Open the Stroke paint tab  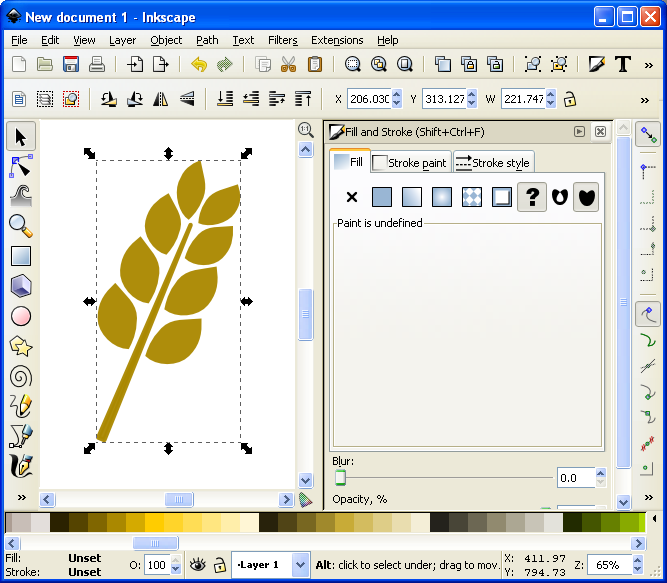click(410, 162)
